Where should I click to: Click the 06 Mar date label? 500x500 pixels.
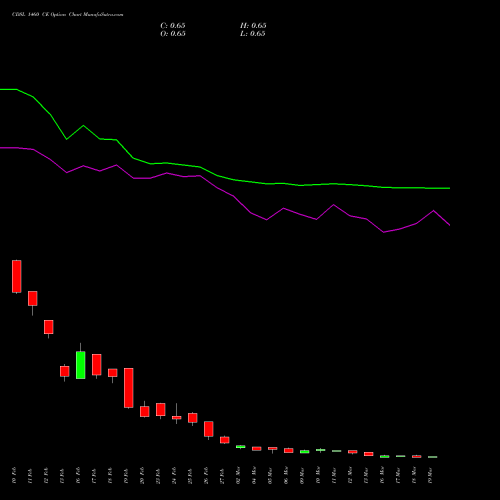(x=286, y=475)
